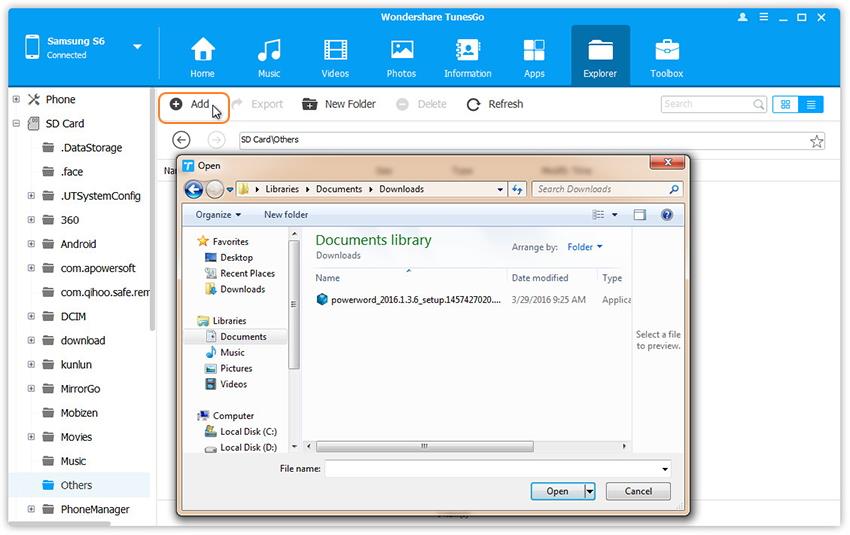
Task: Switch to thumbnail grid view
Action: [786, 104]
